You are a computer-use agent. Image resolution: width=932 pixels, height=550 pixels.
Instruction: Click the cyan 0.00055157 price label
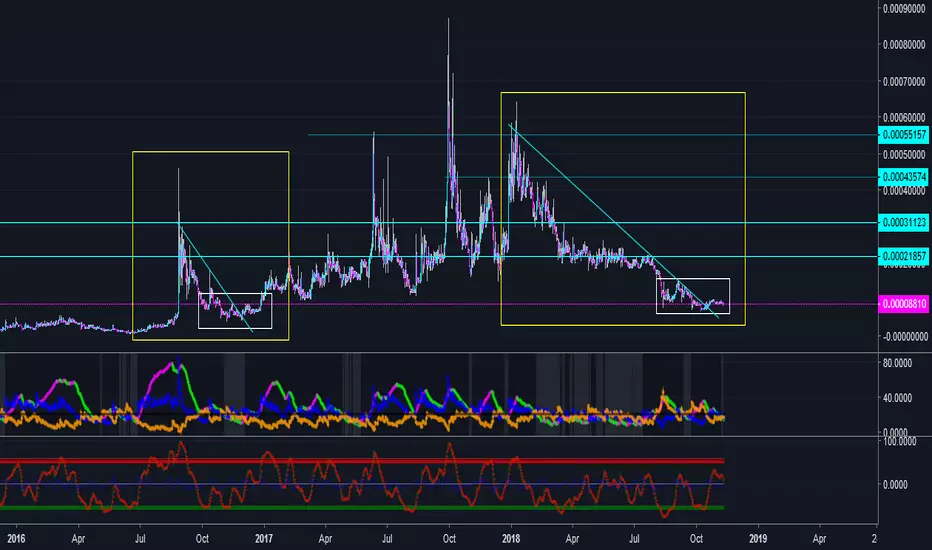tap(903, 135)
